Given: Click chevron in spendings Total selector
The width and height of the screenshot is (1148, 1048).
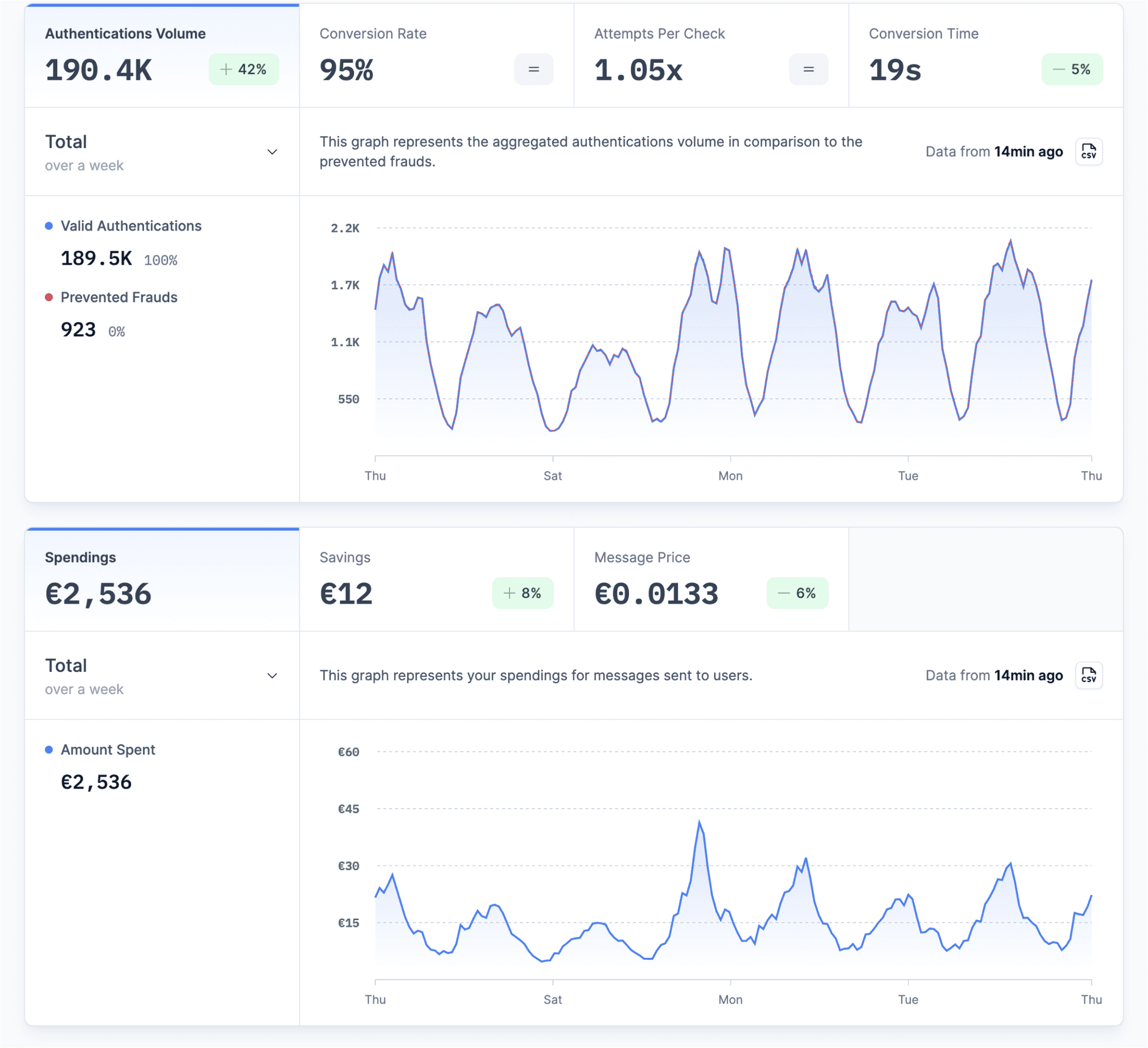Looking at the screenshot, I should click(x=272, y=676).
